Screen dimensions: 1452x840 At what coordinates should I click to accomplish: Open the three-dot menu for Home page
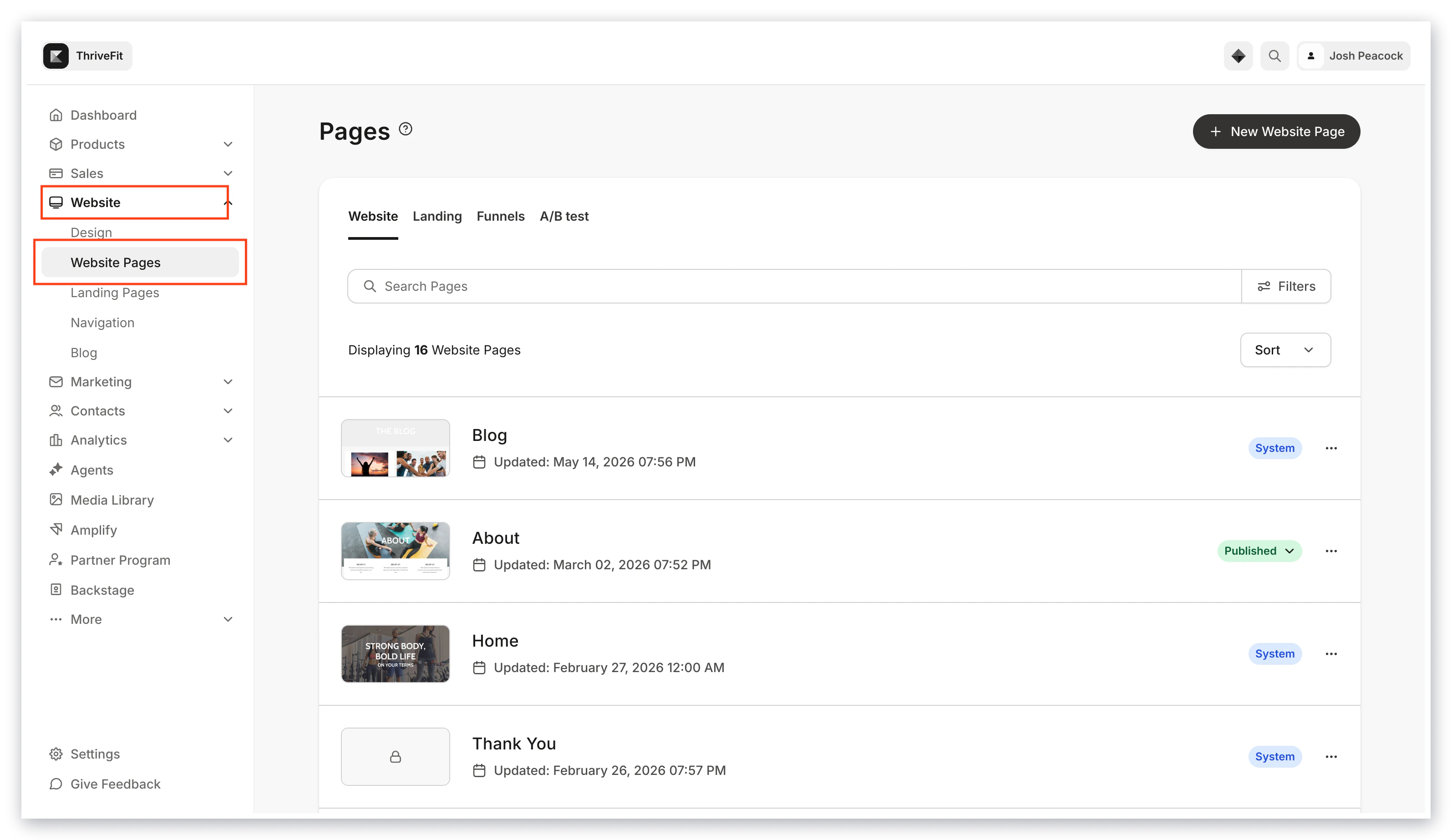(1331, 654)
